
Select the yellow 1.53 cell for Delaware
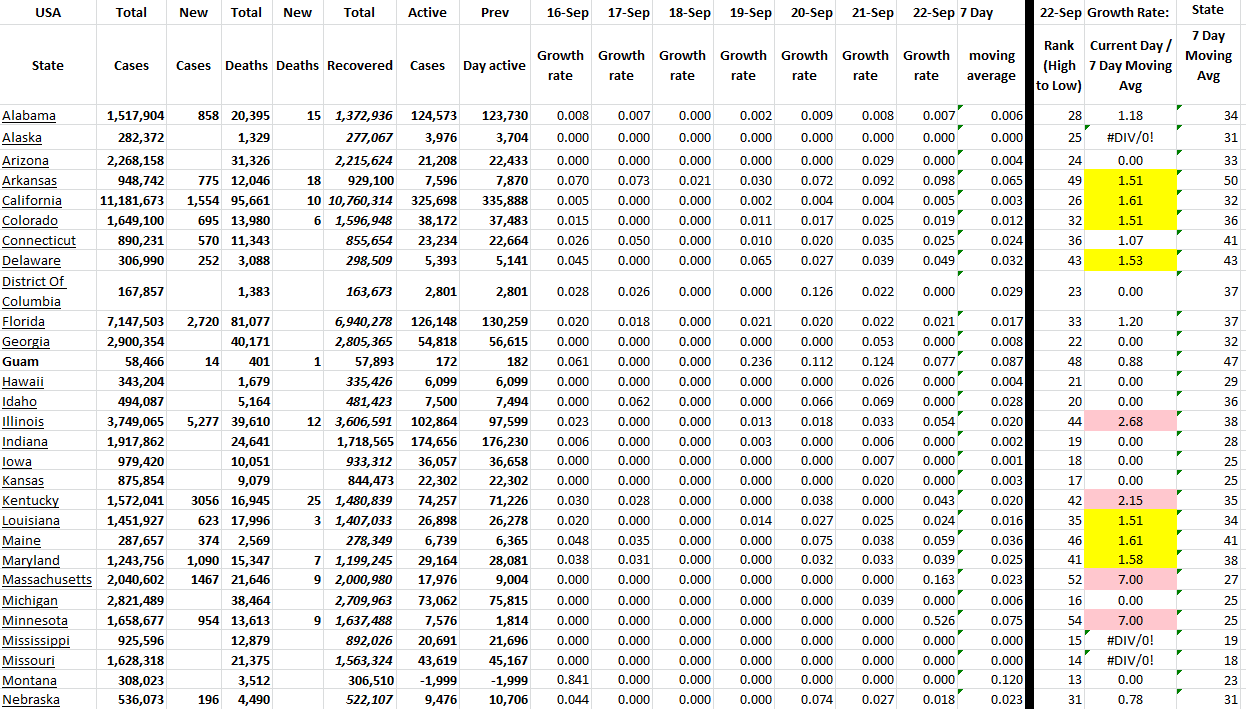coord(1130,261)
